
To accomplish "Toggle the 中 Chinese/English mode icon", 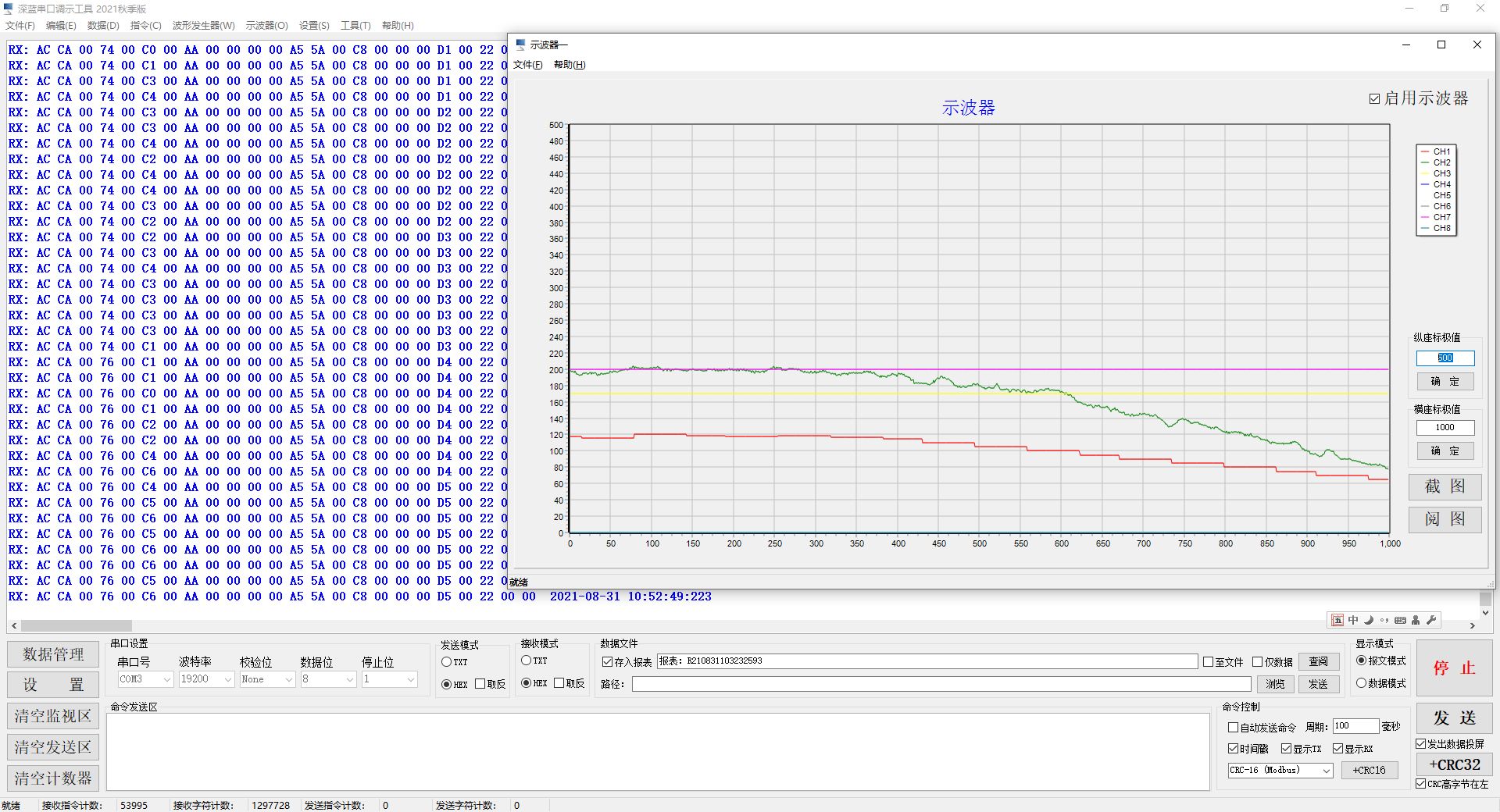I will point(1353,620).
